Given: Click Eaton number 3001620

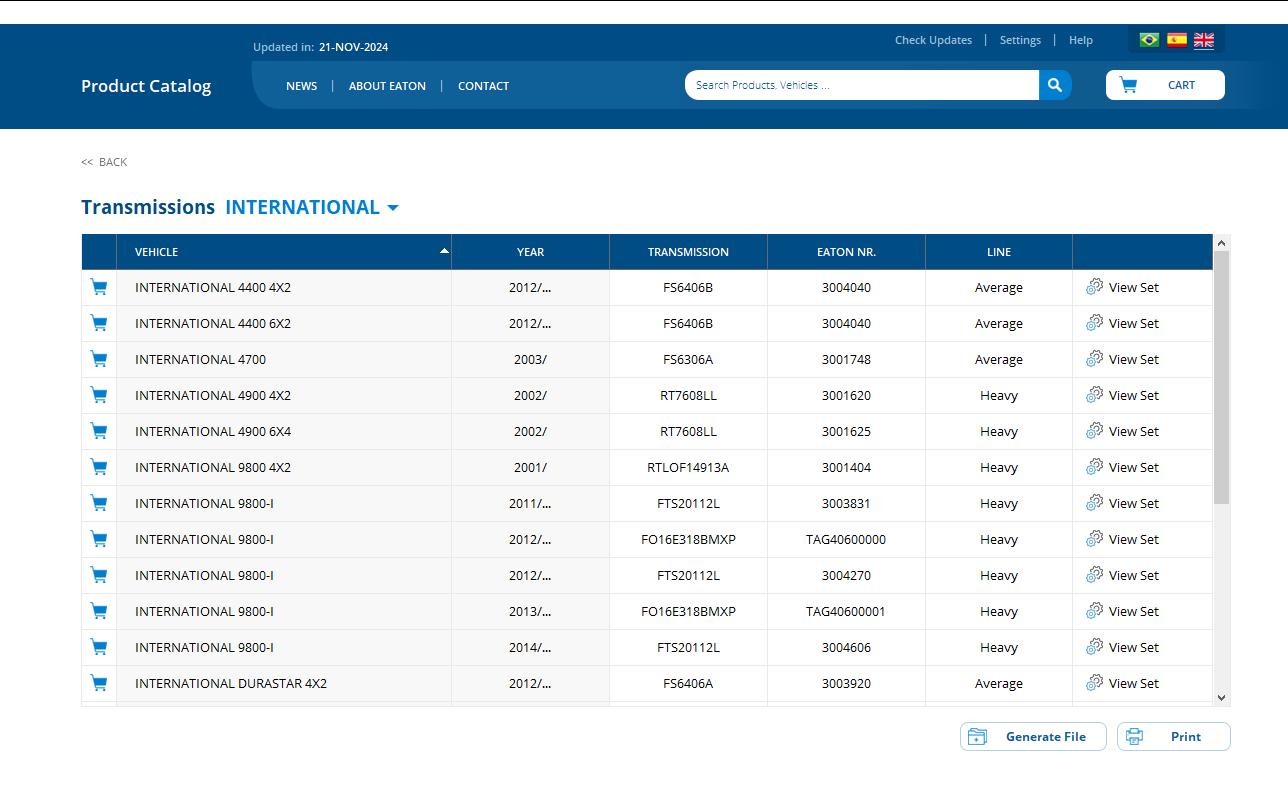Looking at the screenshot, I should pos(846,395).
